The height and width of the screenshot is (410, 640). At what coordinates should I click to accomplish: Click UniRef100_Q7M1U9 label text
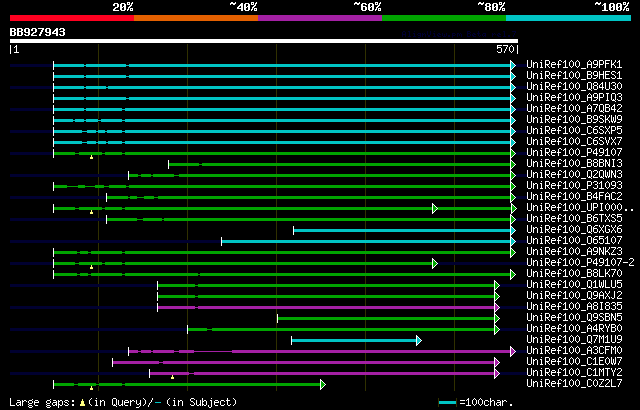[574, 340]
